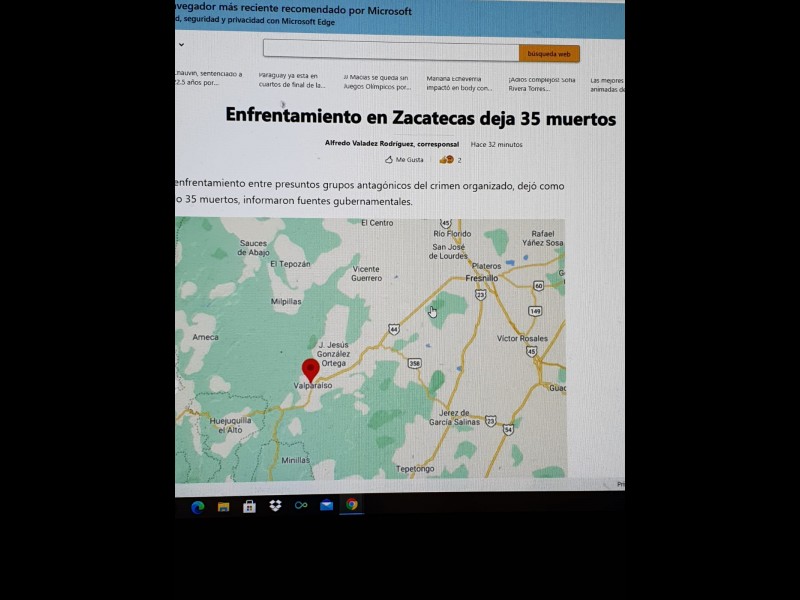800x600 pixels.
Task: Open the Juegos Olímpicos news headline
Action: (375, 81)
